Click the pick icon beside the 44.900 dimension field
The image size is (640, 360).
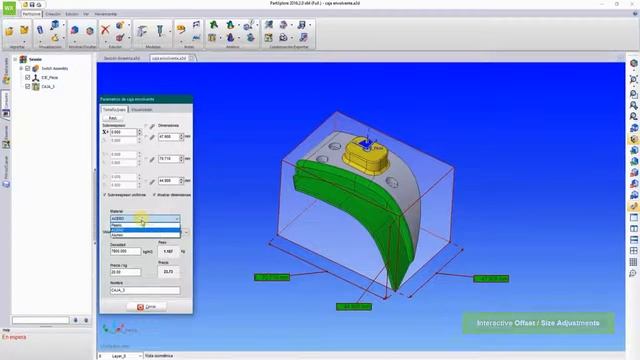click(152, 181)
